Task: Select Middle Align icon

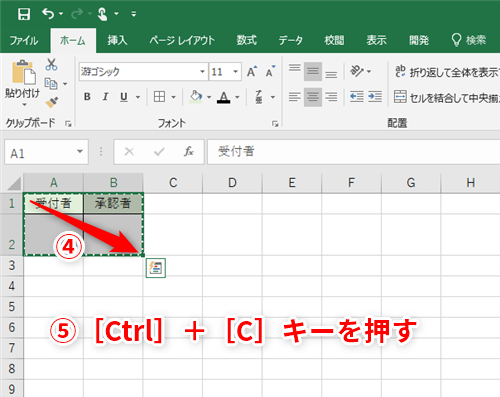Action: tap(313, 71)
